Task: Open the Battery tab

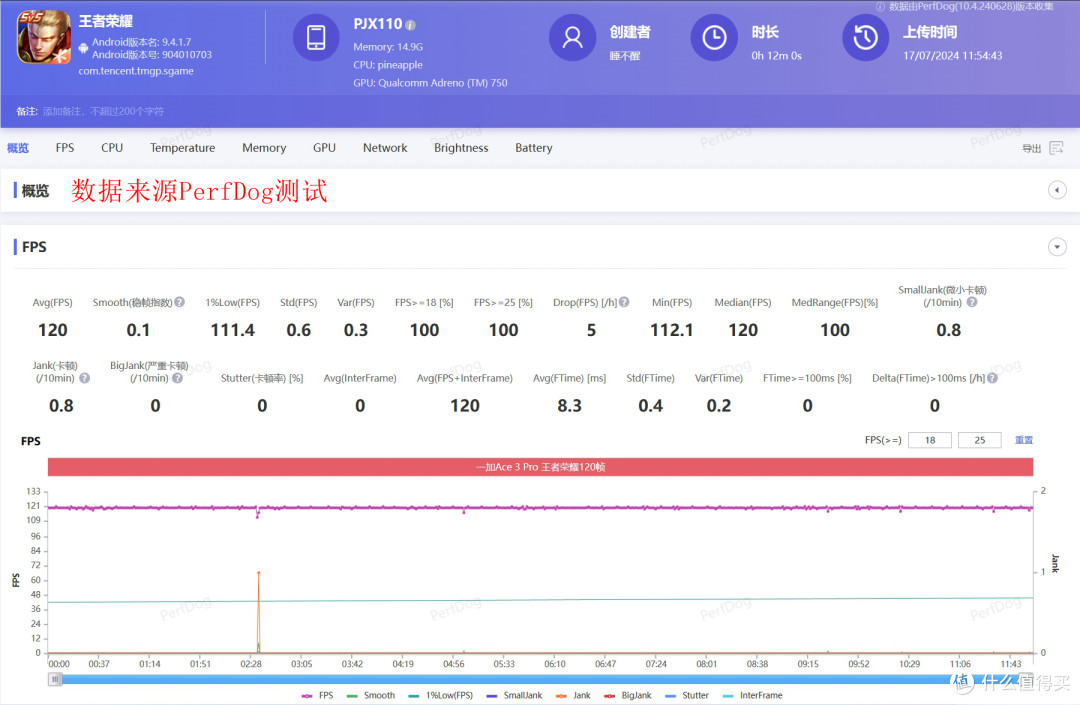Action: tap(534, 148)
